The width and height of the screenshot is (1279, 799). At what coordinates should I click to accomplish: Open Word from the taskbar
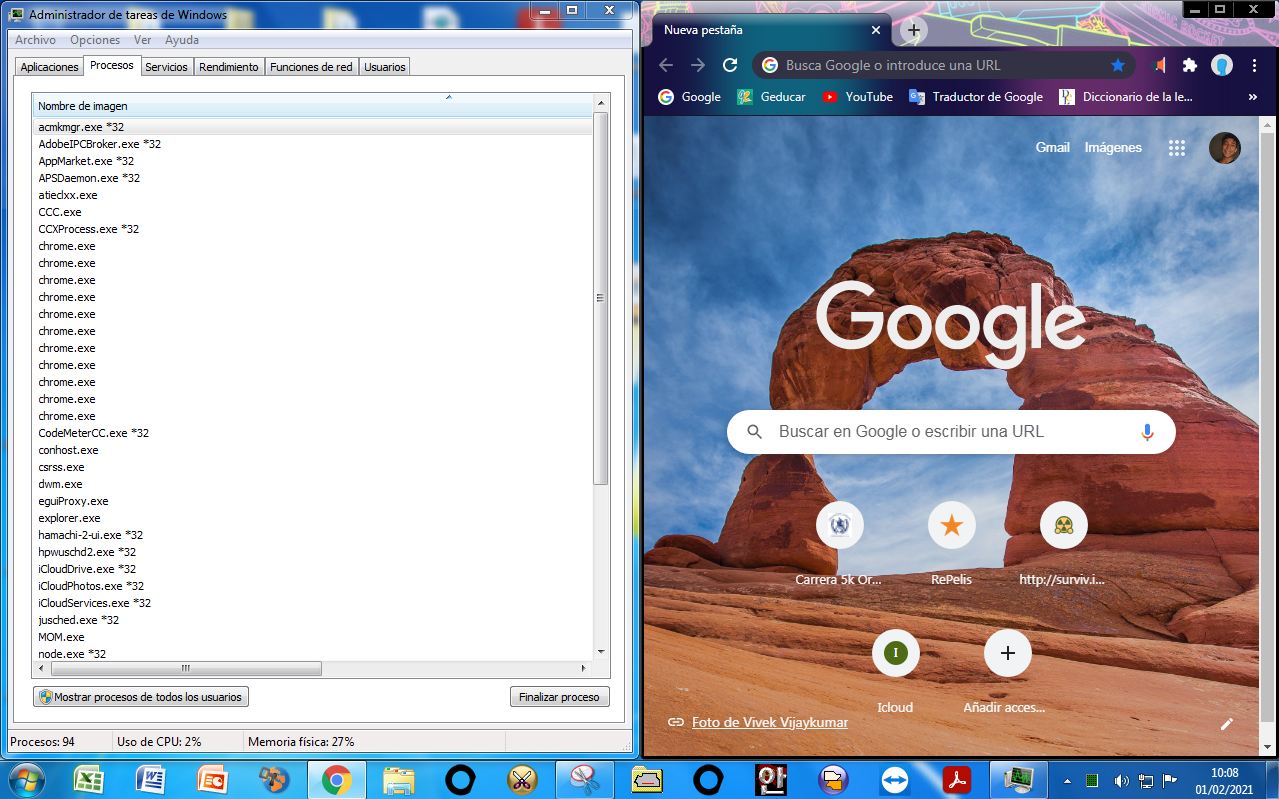tap(151, 779)
